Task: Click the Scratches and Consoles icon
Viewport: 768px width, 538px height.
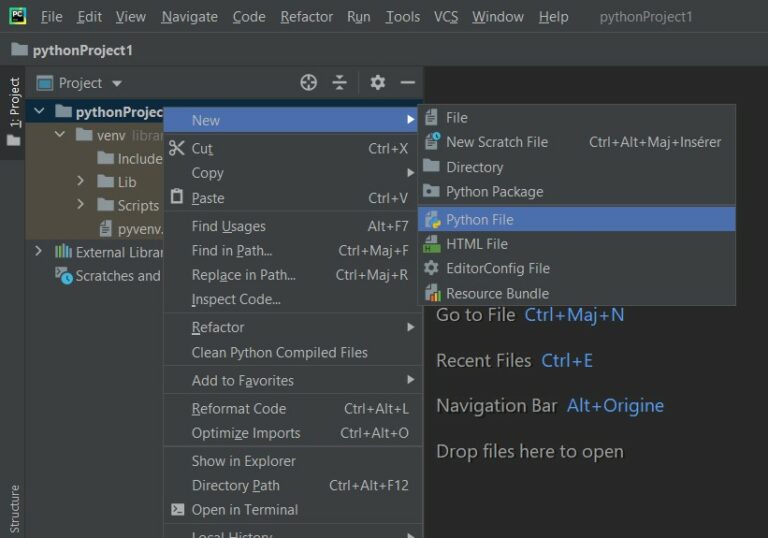Action: [x=64, y=275]
